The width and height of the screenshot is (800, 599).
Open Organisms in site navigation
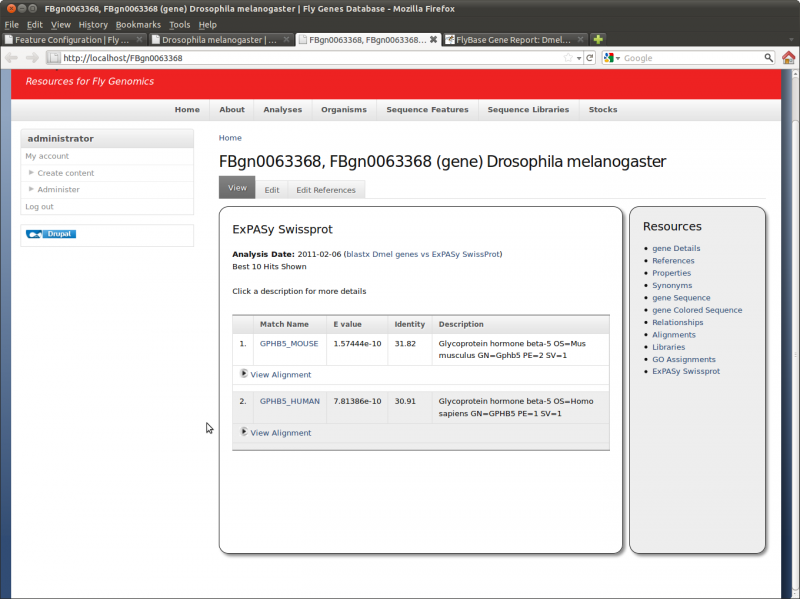(344, 110)
